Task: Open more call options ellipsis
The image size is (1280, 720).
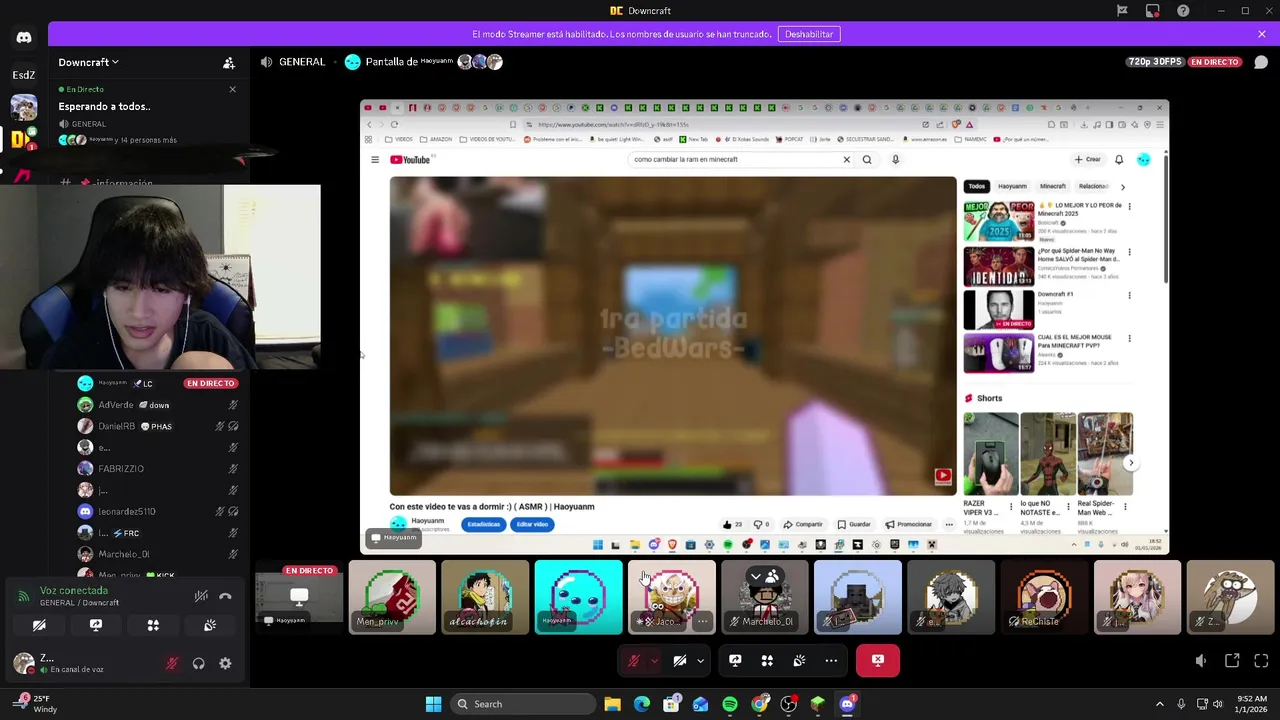Action: tap(831, 661)
